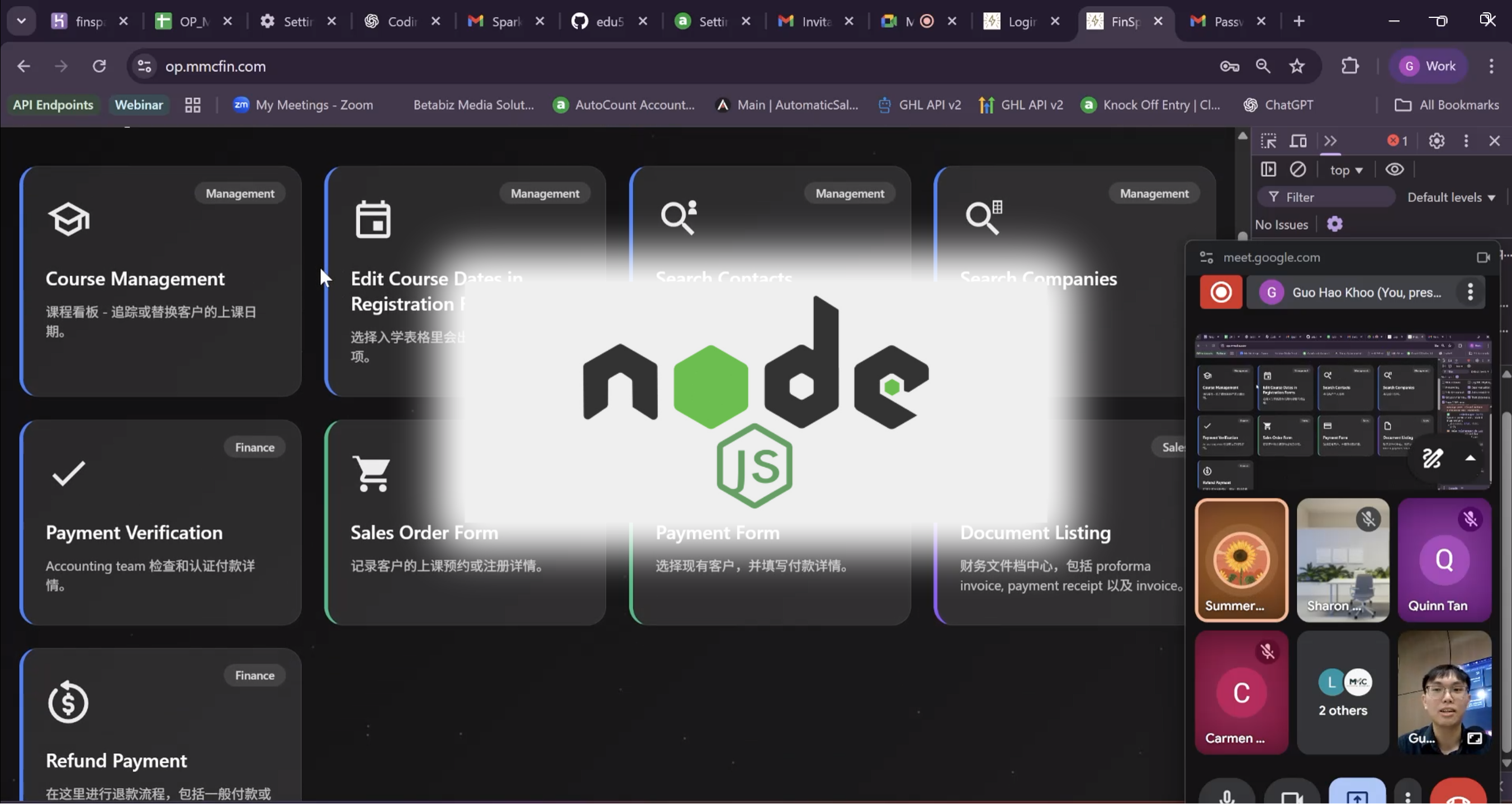The width and height of the screenshot is (1512, 804).
Task: View site information for op.mmcfin.com
Action: (x=144, y=67)
